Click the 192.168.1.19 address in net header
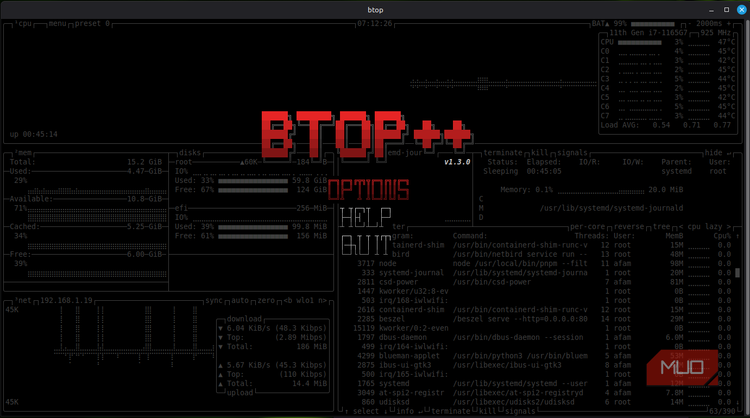Viewport: 750px width, 418px height. (66, 300)
